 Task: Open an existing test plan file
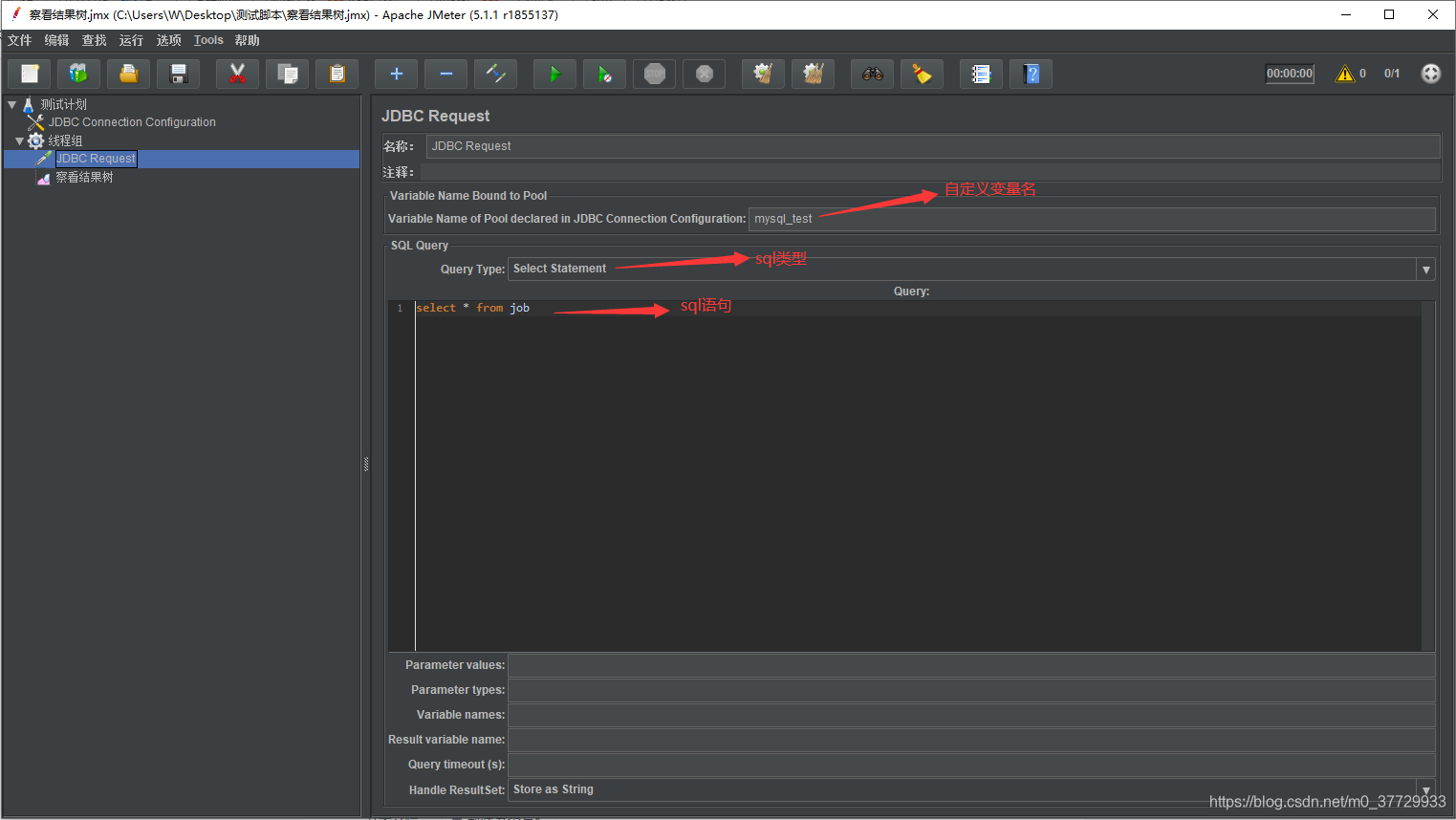[128, 73]
